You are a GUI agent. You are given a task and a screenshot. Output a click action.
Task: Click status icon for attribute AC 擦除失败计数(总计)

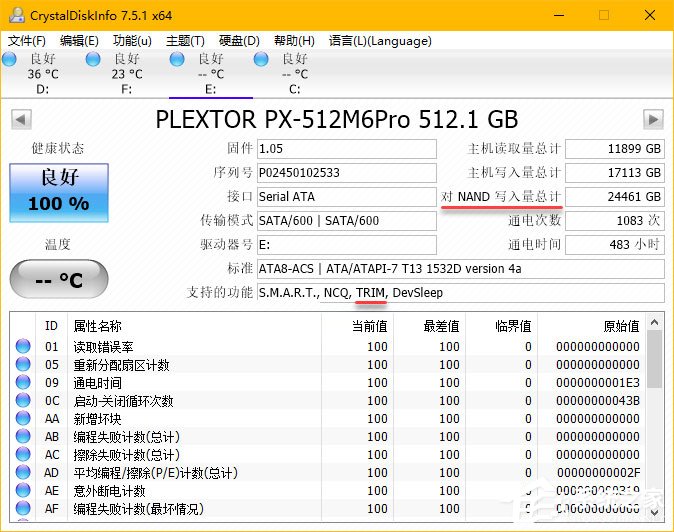[x=23, y=454]
